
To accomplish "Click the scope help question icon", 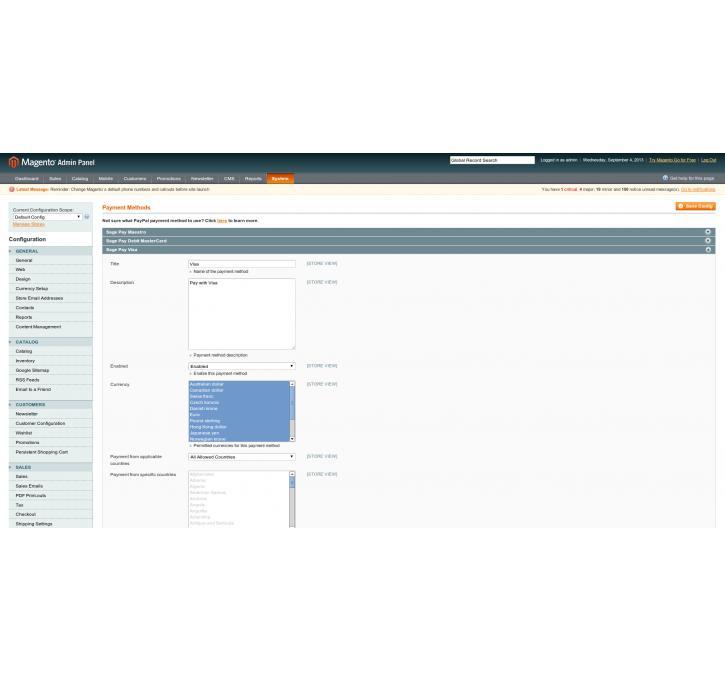I will [x=86, y=216].
